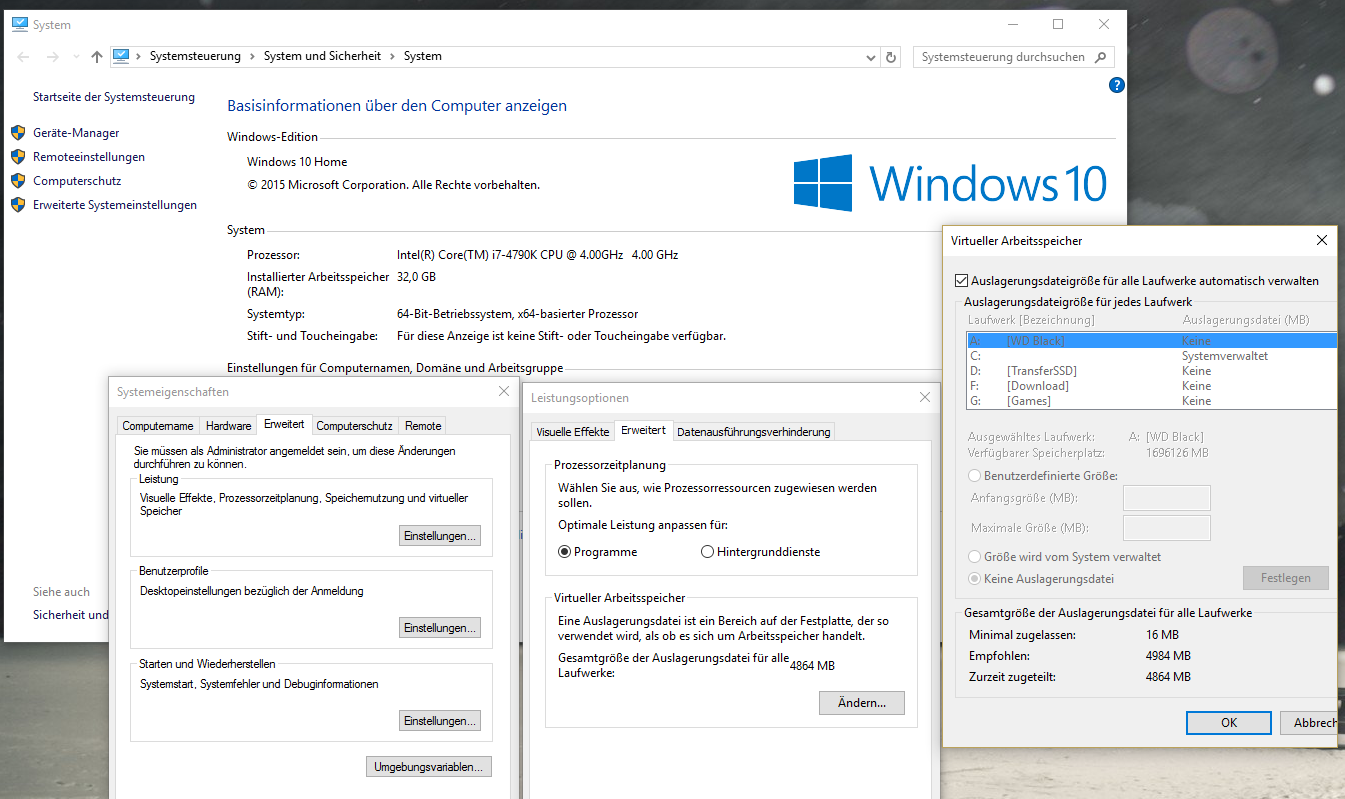
Task: Select the Programme radio button
Action: tap(565, 551)
